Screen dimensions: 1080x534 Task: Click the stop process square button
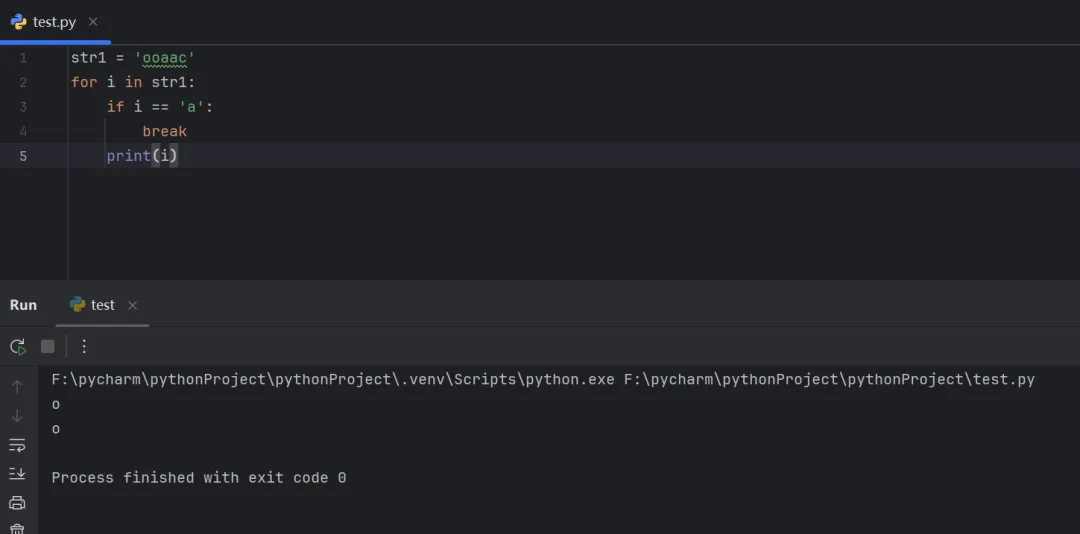[x=47, y=346]
